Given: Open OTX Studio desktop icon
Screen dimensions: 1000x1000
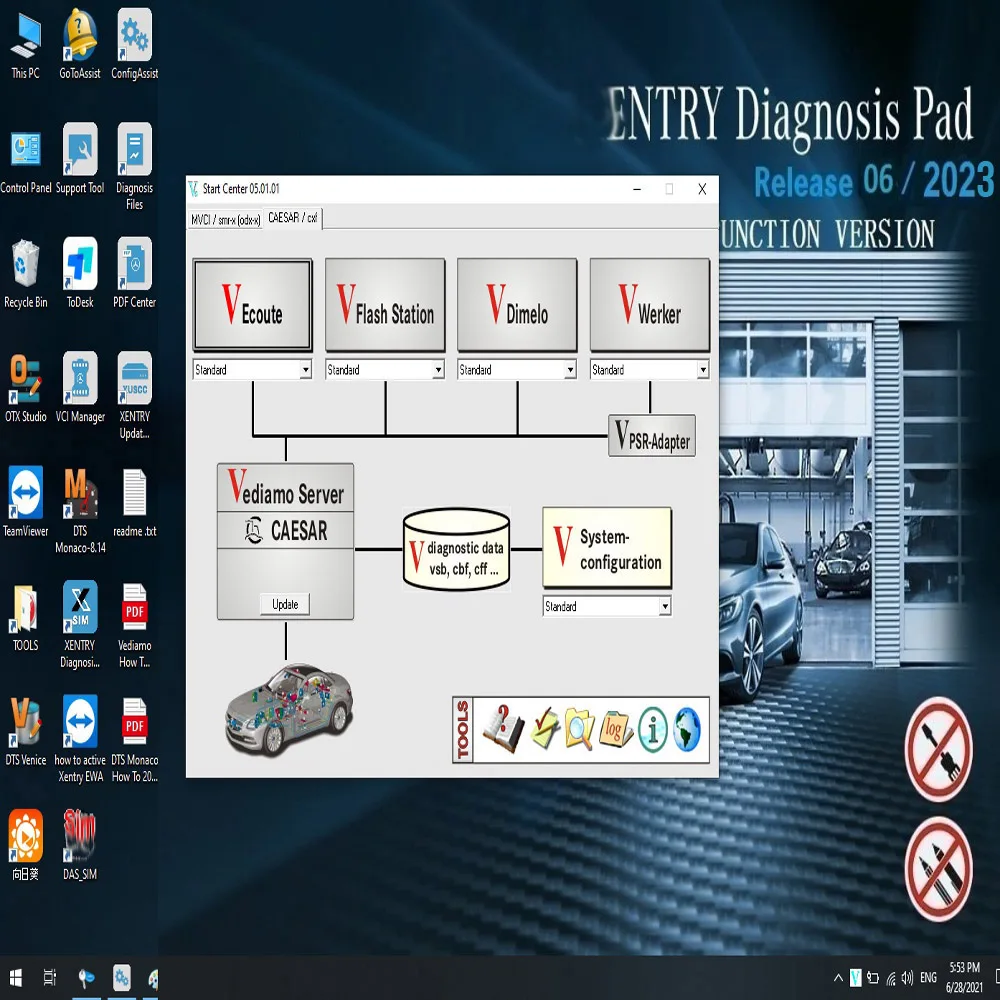Looking at the screenshot, I should pos(26,388).
